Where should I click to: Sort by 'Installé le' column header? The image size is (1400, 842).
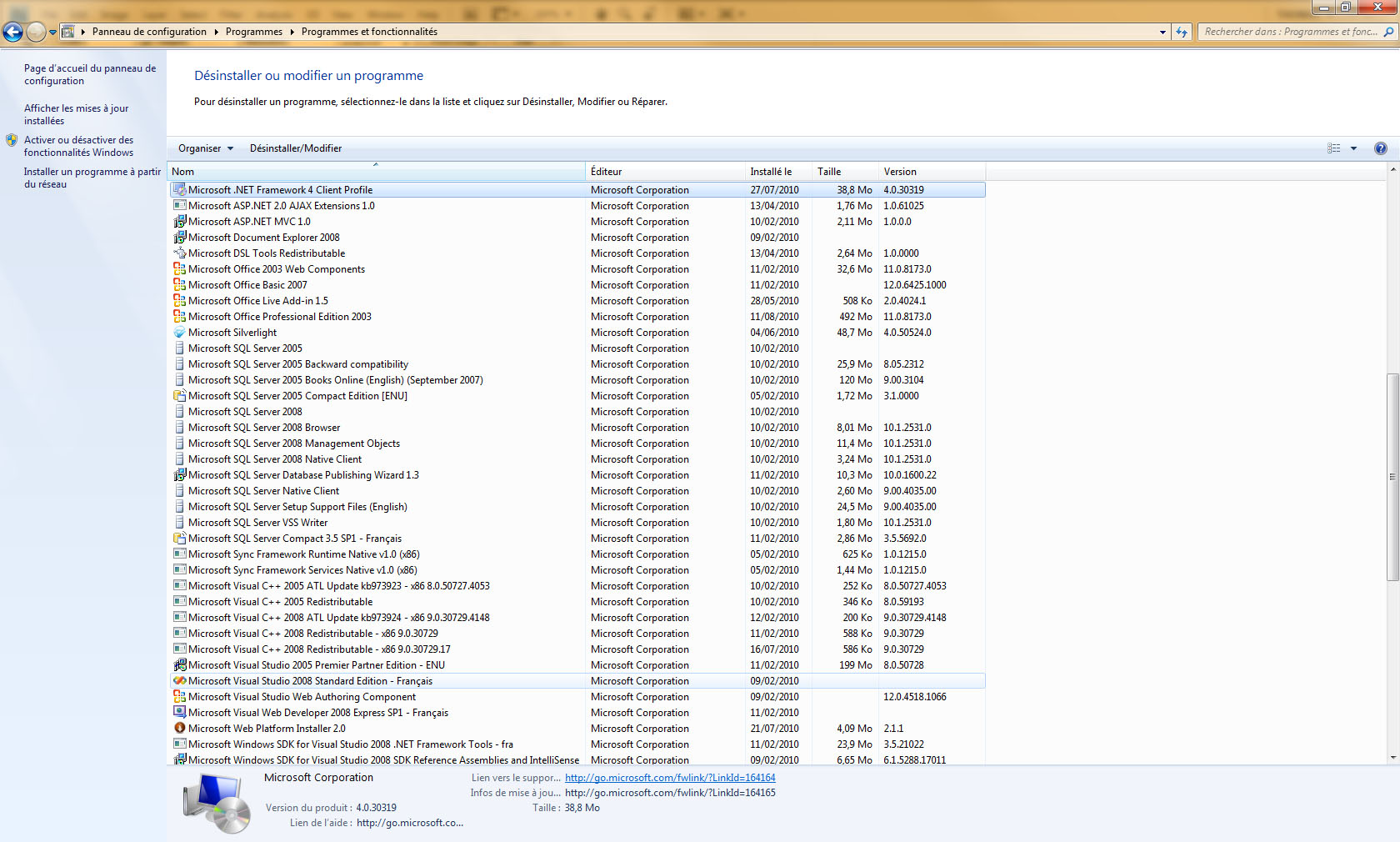(x=778, y=172)
